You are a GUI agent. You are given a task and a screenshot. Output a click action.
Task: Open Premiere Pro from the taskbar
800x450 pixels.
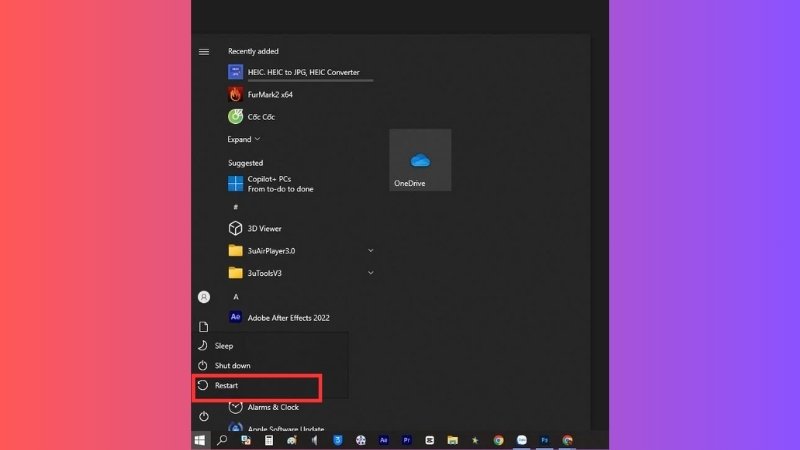pyautogui.click(x=407, y=440)
